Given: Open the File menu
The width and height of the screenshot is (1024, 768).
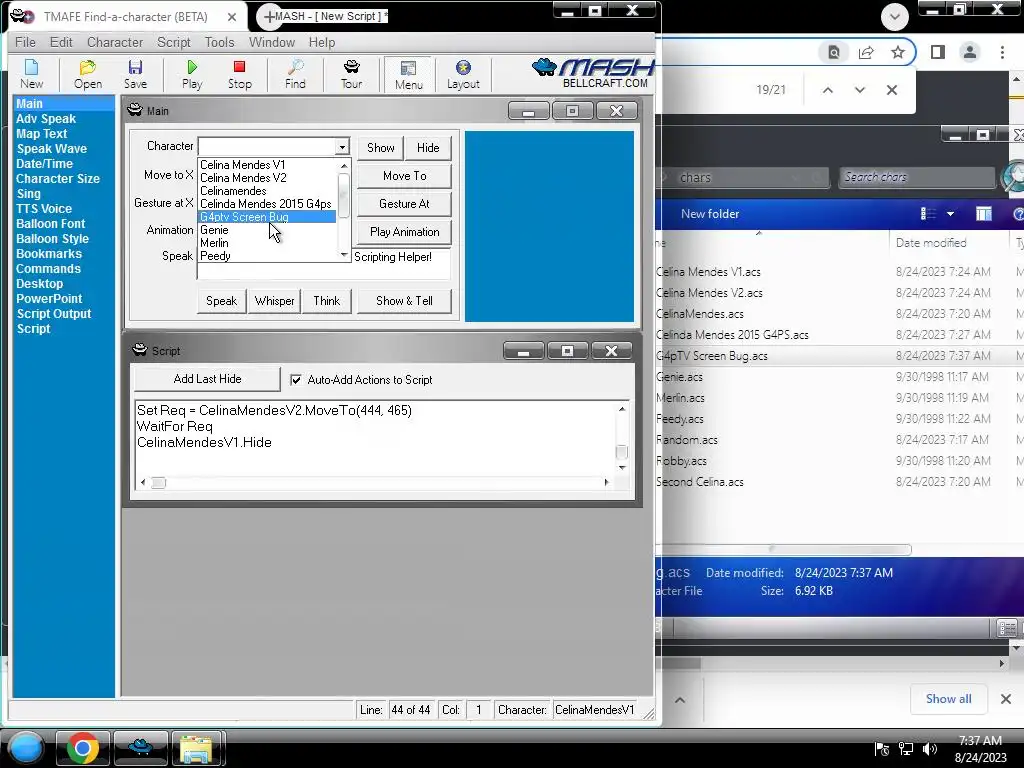Looking at the screenshot, I should [x=25, y=42].
